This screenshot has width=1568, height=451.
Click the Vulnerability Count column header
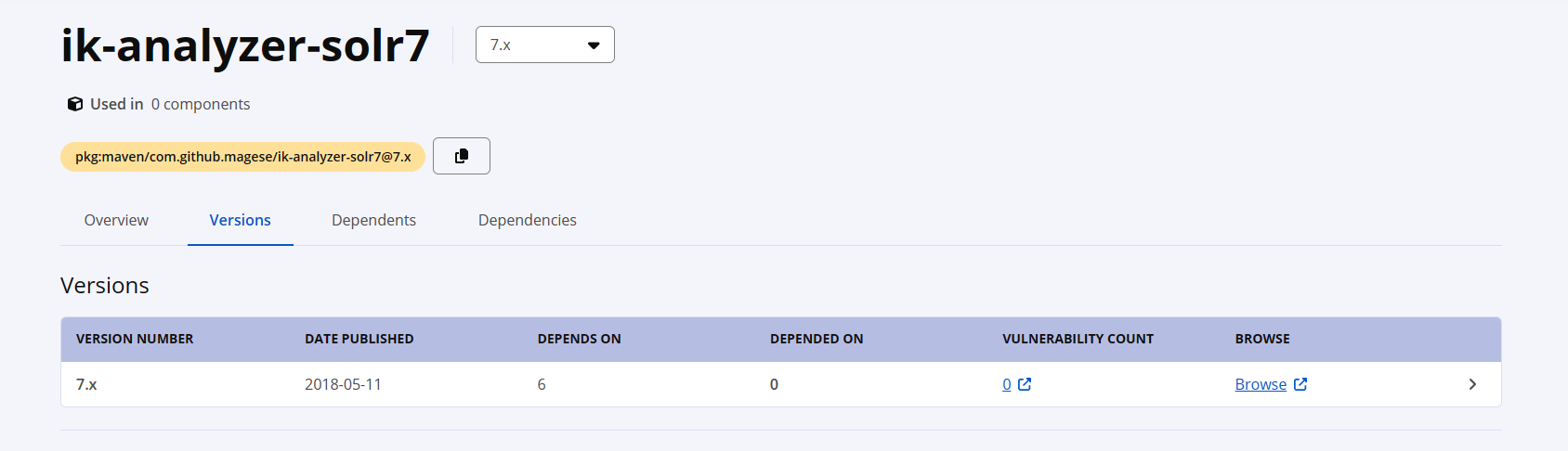click(x=1078, y=339)
